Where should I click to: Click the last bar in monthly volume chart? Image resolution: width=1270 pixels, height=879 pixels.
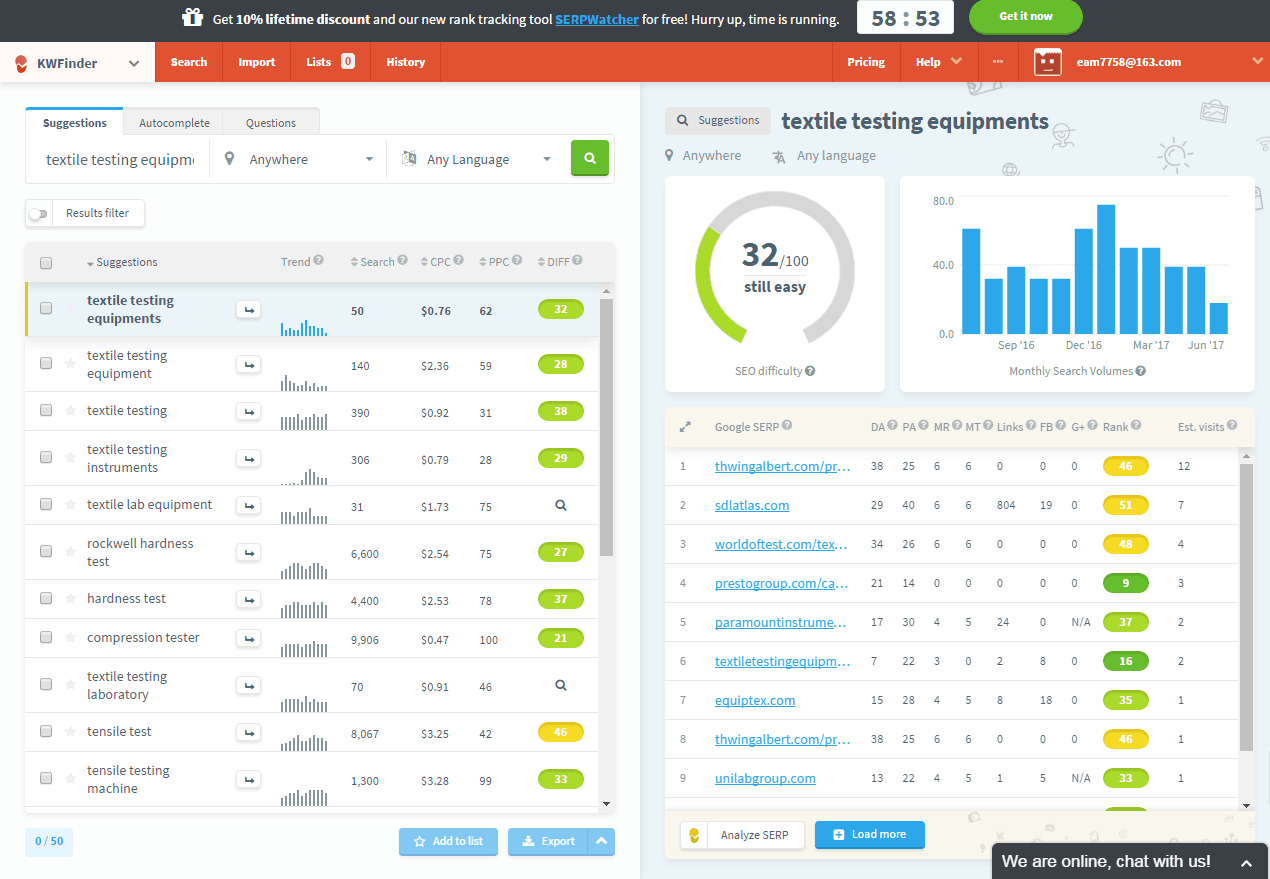(1218, 319)
